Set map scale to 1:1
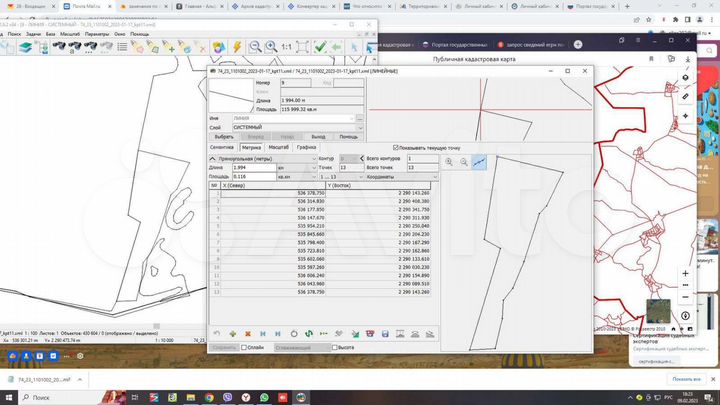Viewport: 720px width, 405px height. coord(287,47)
